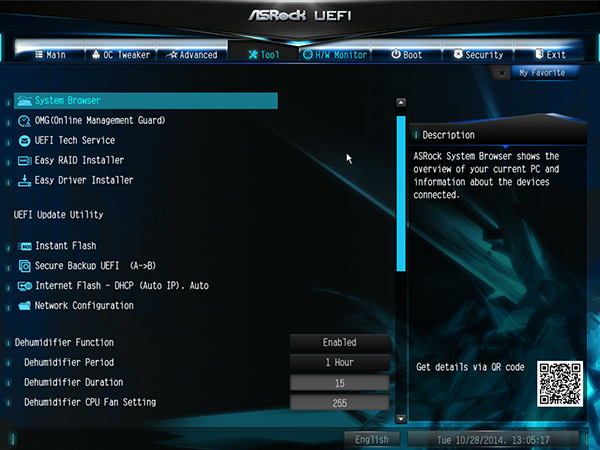
Task: Click the Instant Flash chip icon
Action: [x=25, y=246]
